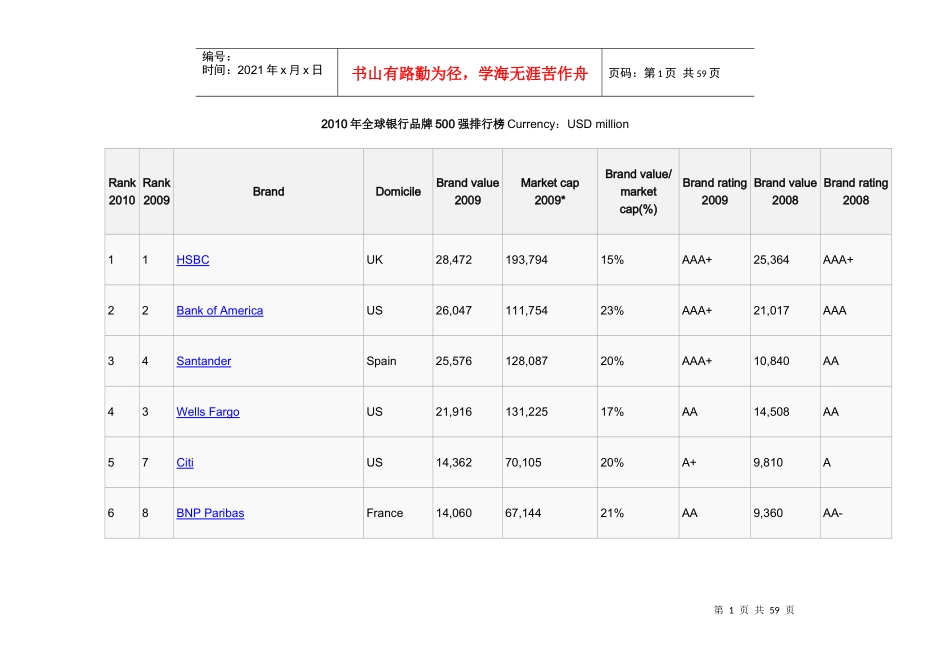Viewport: 950px width, 672px height.
Task: Select the Brand value/market cap(%) header
Action: 638,191
